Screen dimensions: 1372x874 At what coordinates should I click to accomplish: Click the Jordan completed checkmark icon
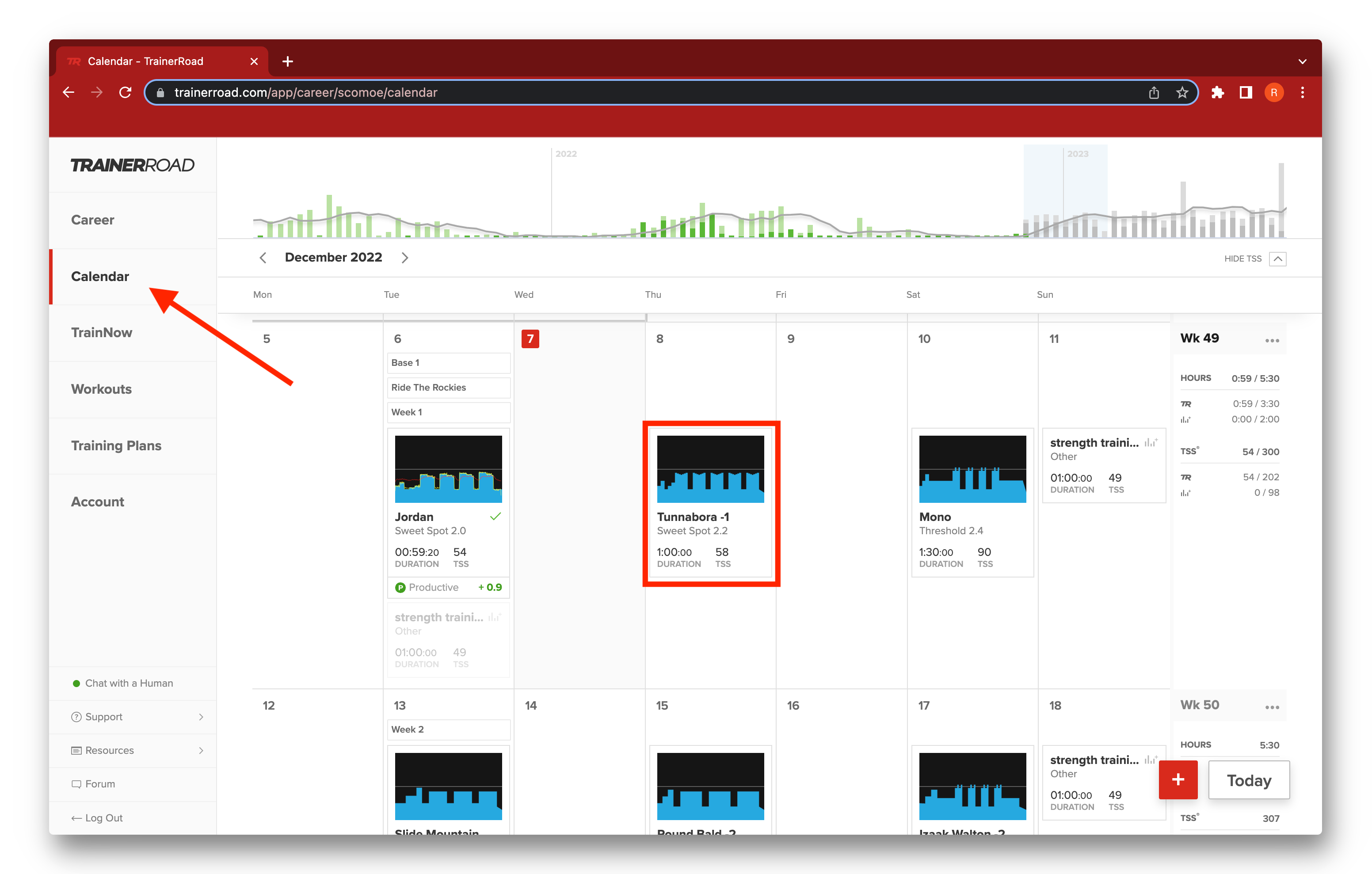click(x=495, y=516)
